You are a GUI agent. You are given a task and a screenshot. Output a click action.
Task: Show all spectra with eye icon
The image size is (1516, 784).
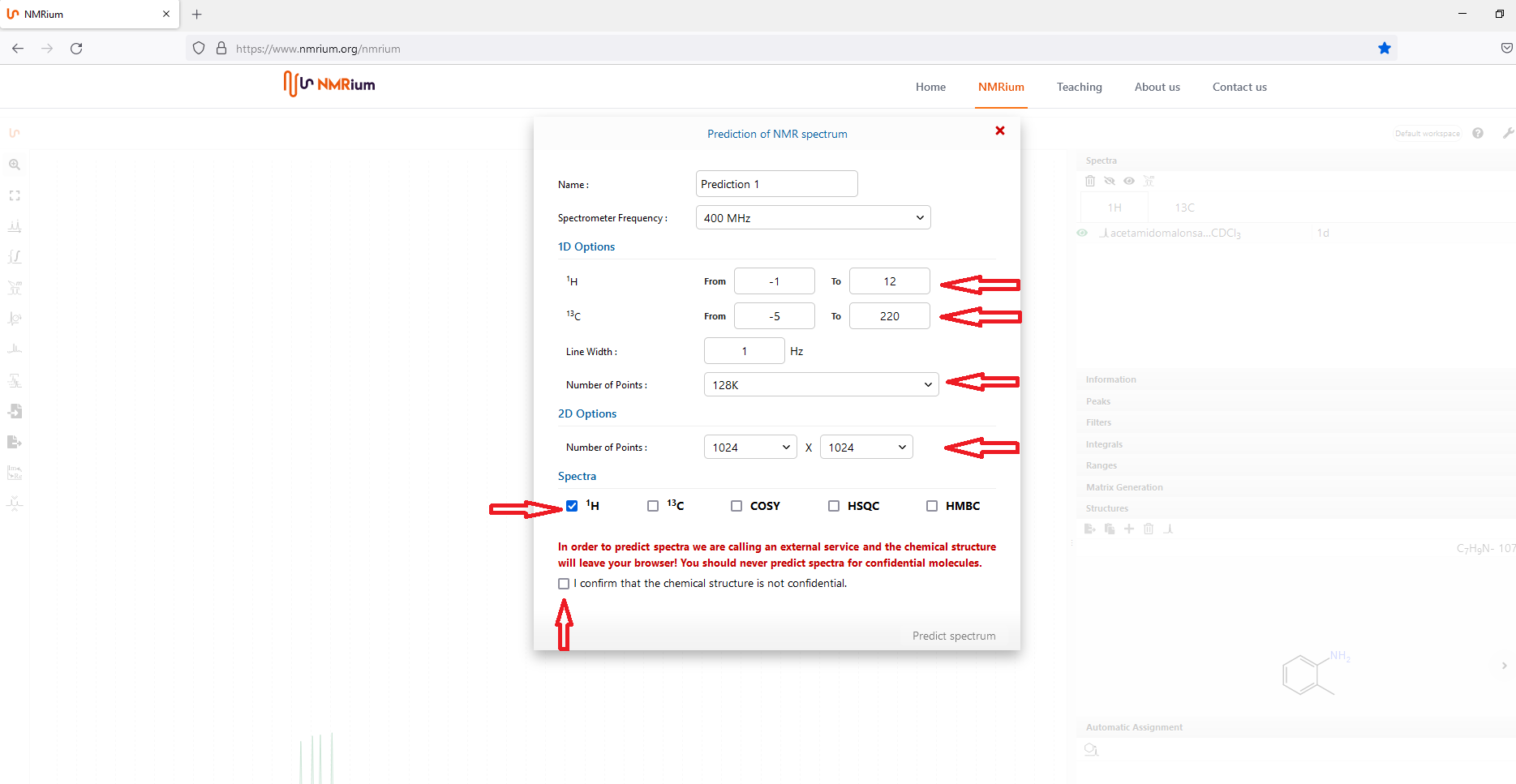(x=1129, y=181)
